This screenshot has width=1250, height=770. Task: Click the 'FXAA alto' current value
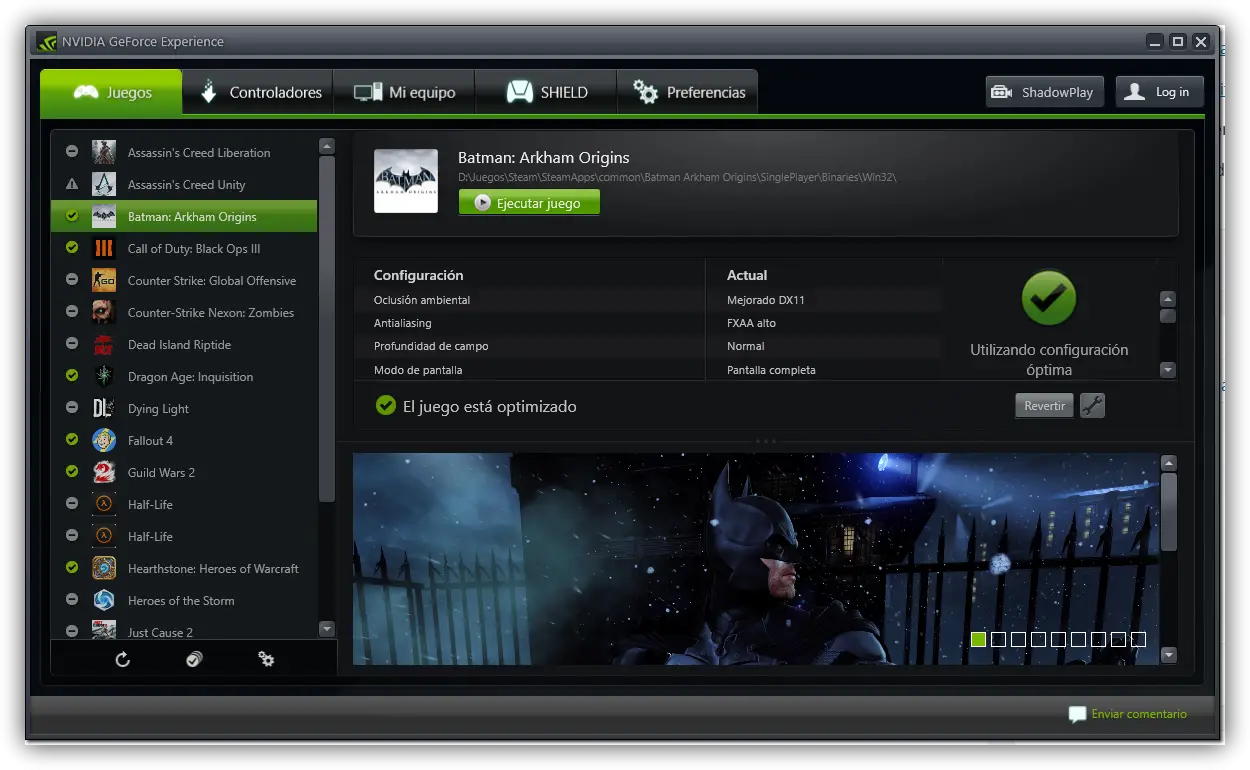pyautogui.click(x=751, y=323)
